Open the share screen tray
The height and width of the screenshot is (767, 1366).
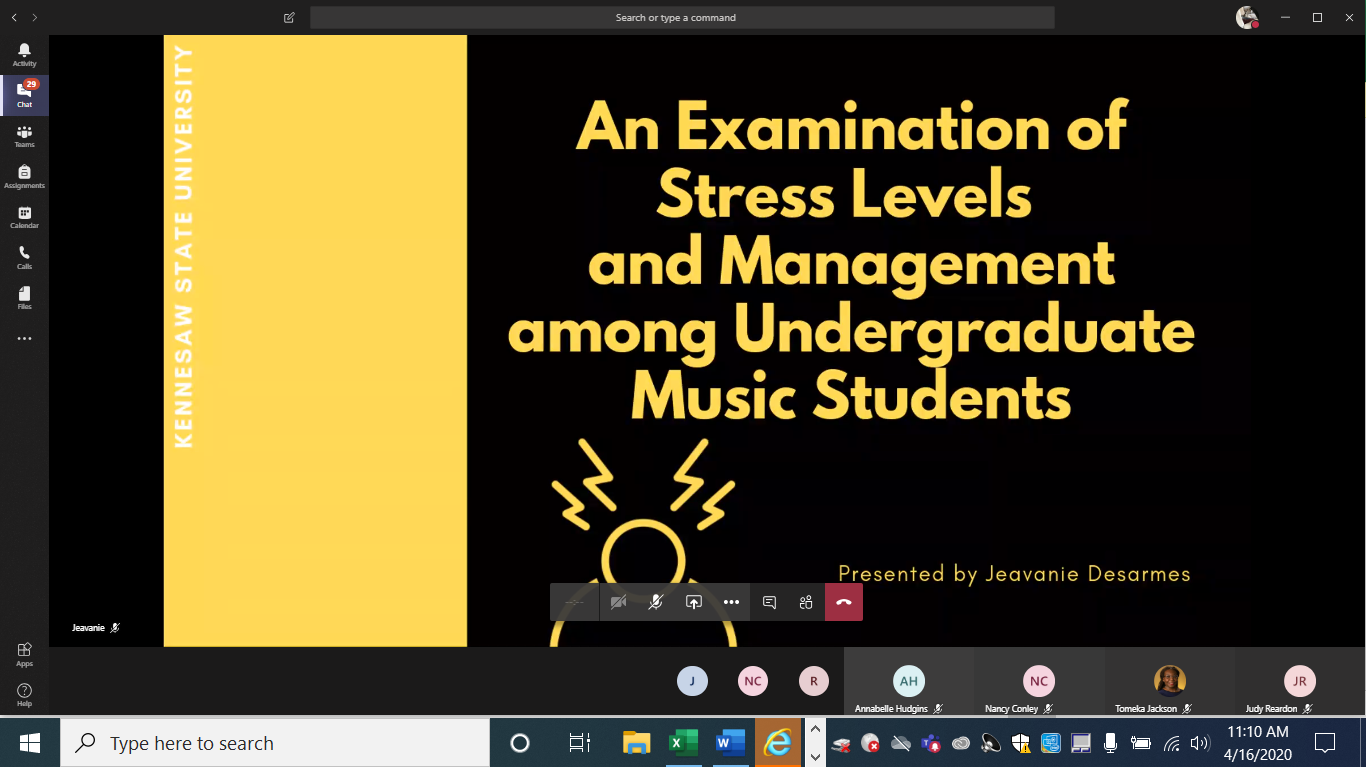(x=693, y=602)
